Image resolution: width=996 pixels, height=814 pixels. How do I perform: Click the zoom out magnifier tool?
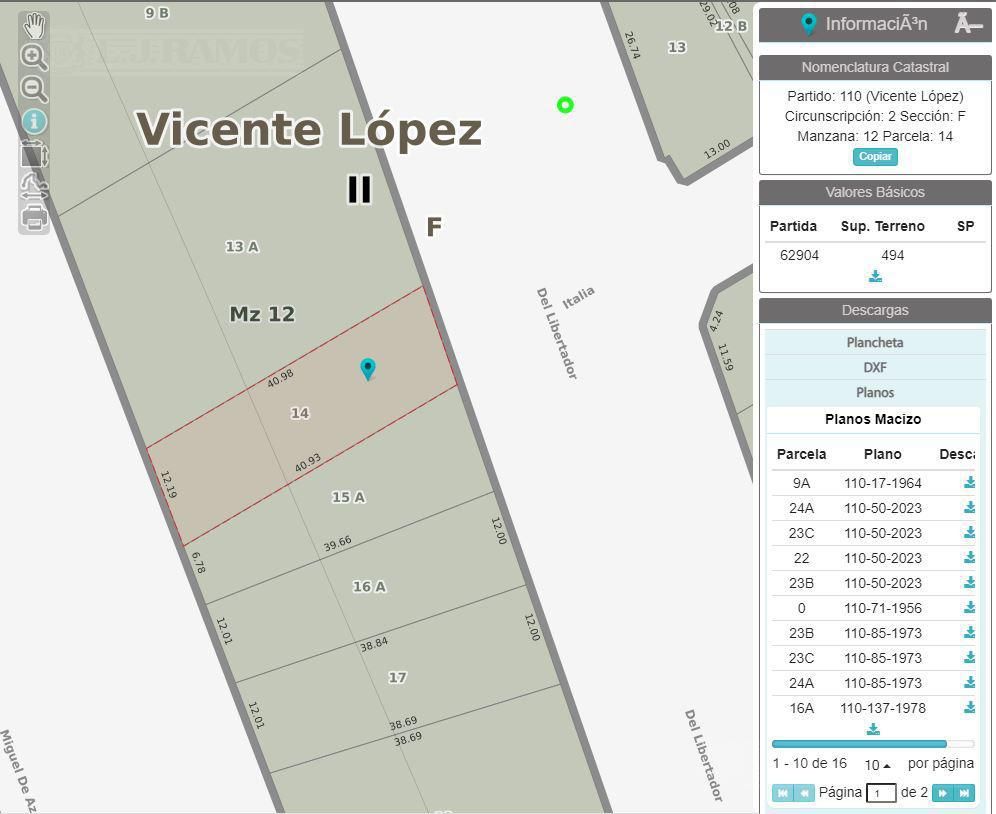pyautogui.click(x=34, y=89)
